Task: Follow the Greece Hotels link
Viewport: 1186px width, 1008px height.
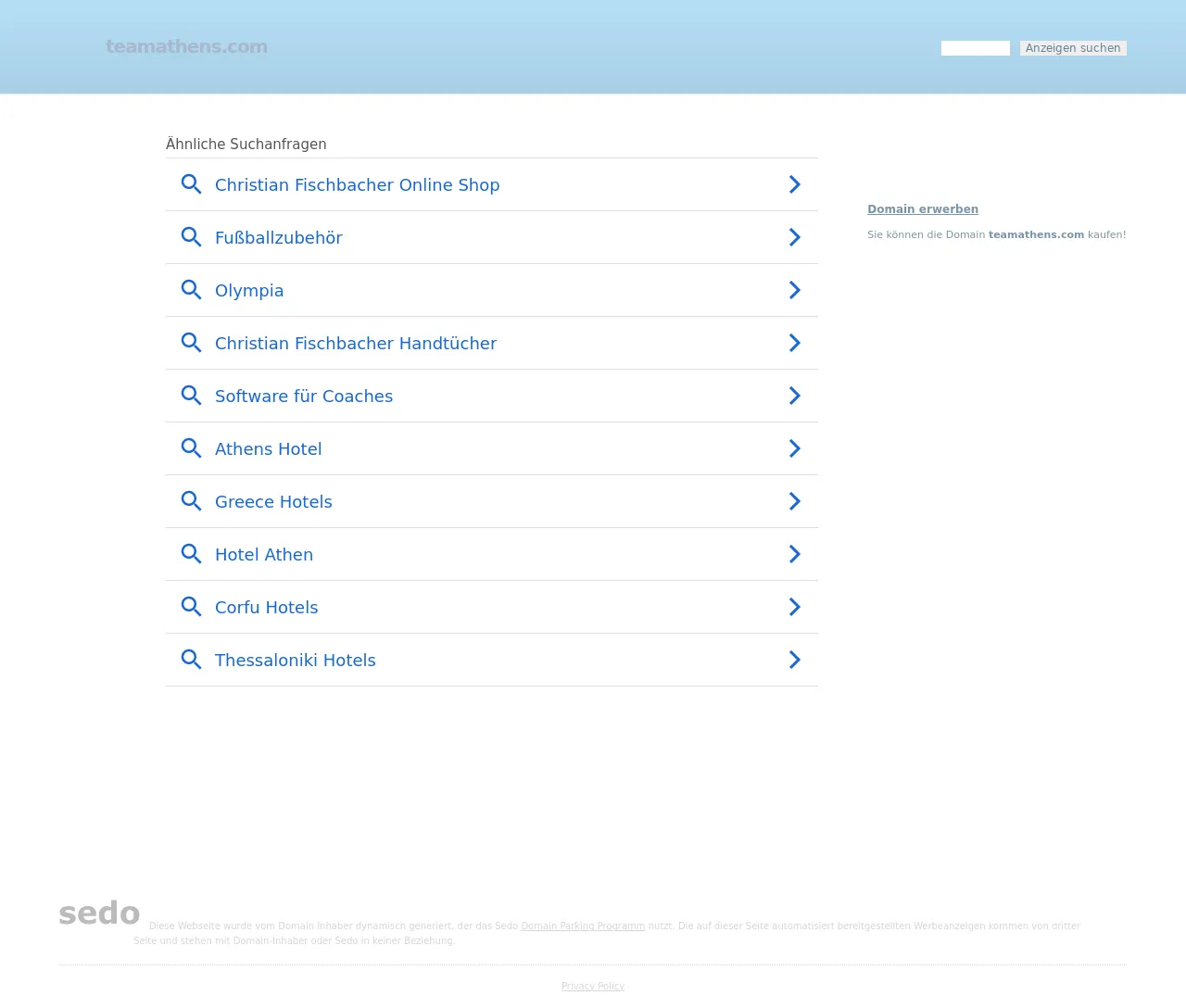Action: 273,502
